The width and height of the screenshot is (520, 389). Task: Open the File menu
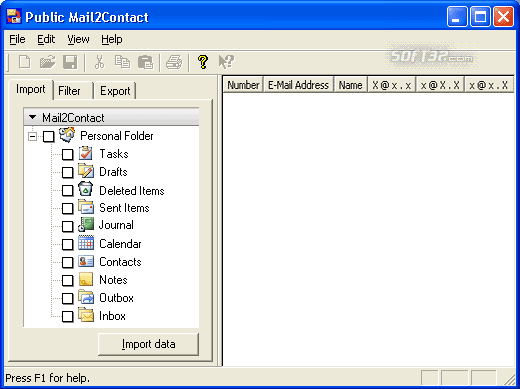coord(17,39)
